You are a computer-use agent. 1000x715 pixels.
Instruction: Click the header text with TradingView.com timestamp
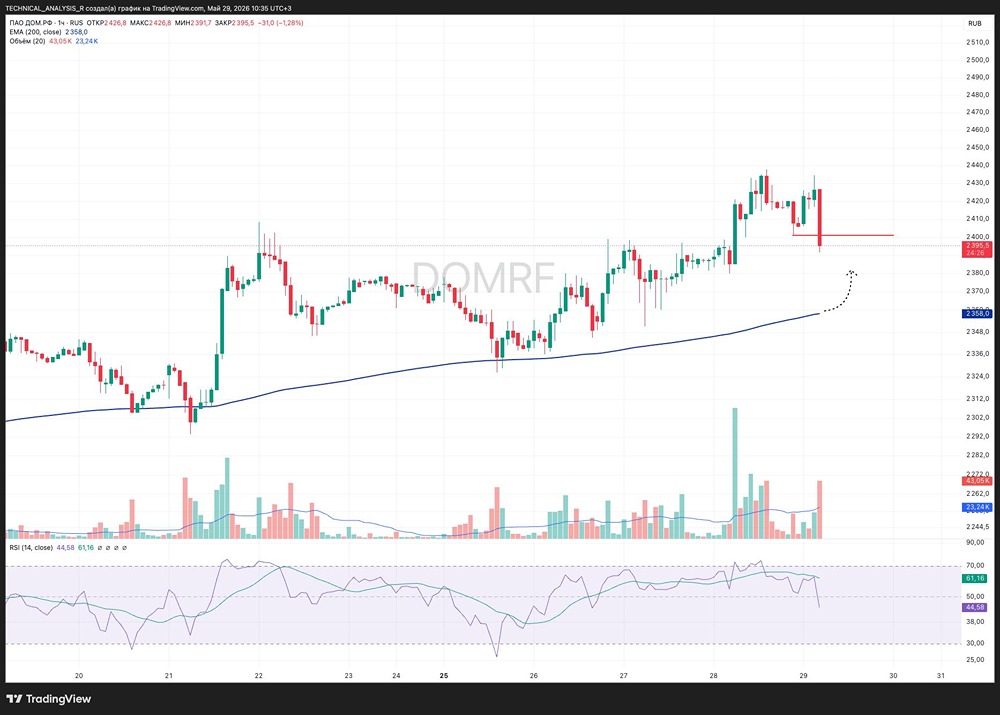[149, 8]
